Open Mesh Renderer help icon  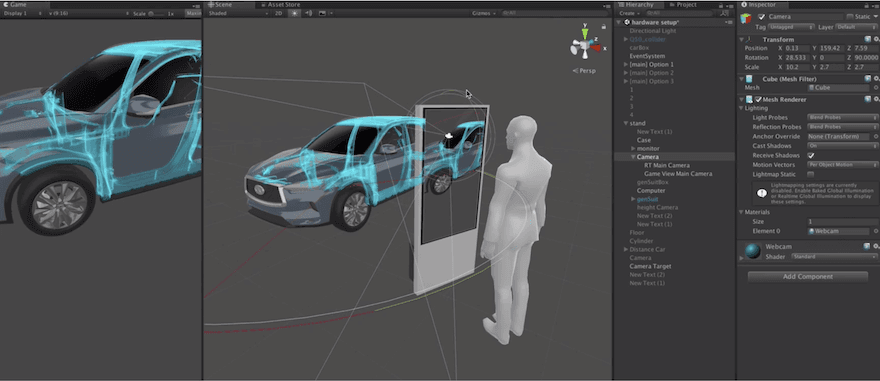867,99
